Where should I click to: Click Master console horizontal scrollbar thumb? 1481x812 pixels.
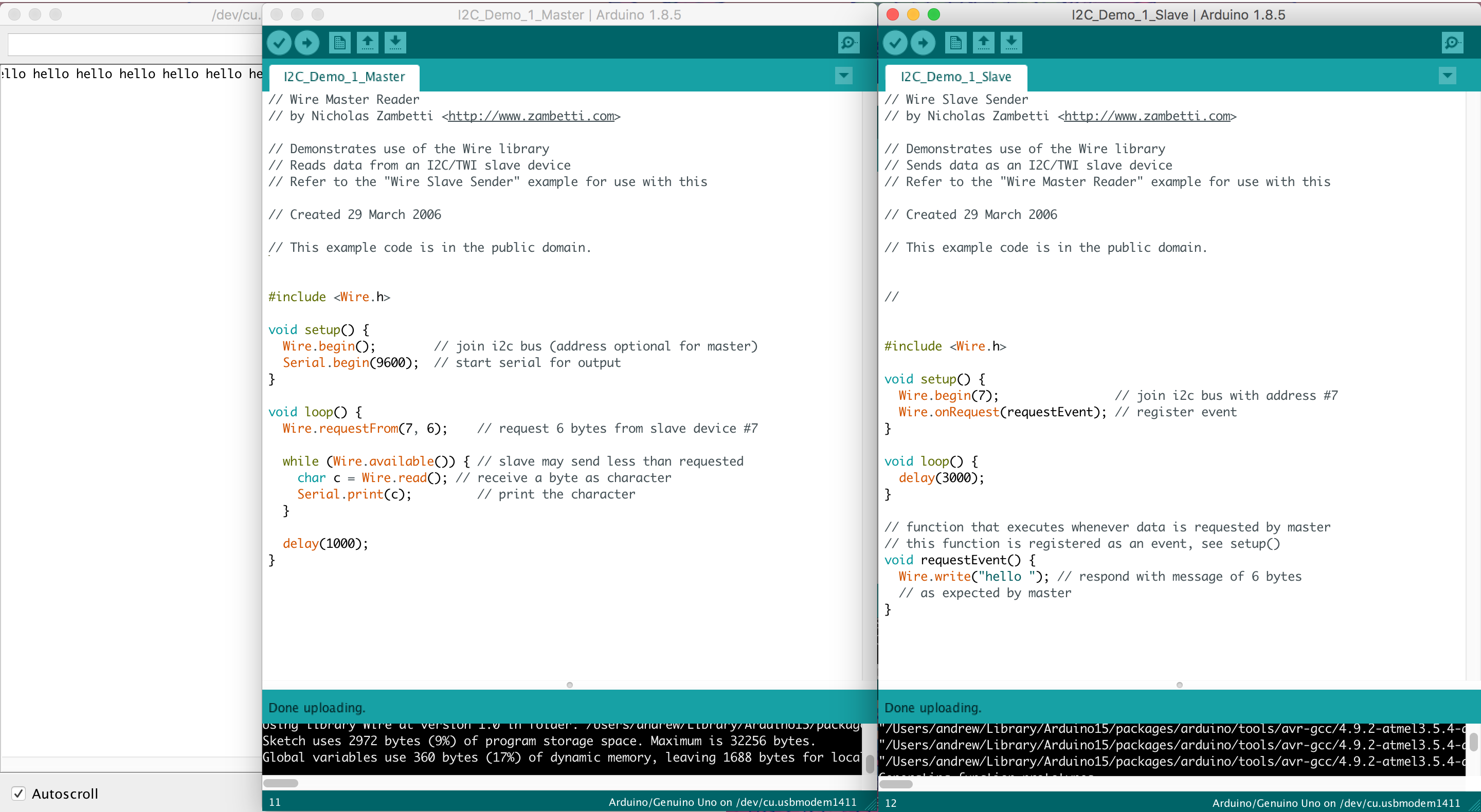pyautogui.click(x=281, y=783)
